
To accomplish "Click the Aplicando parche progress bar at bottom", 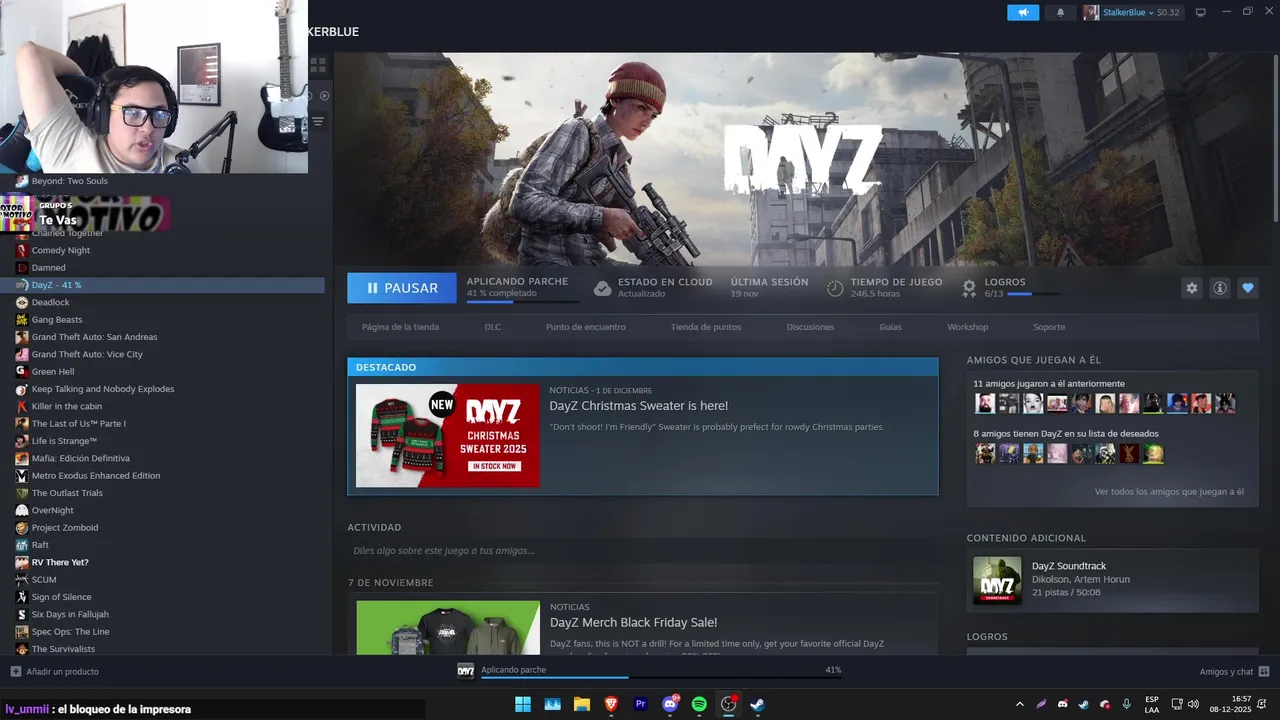I will pos(661,678).
